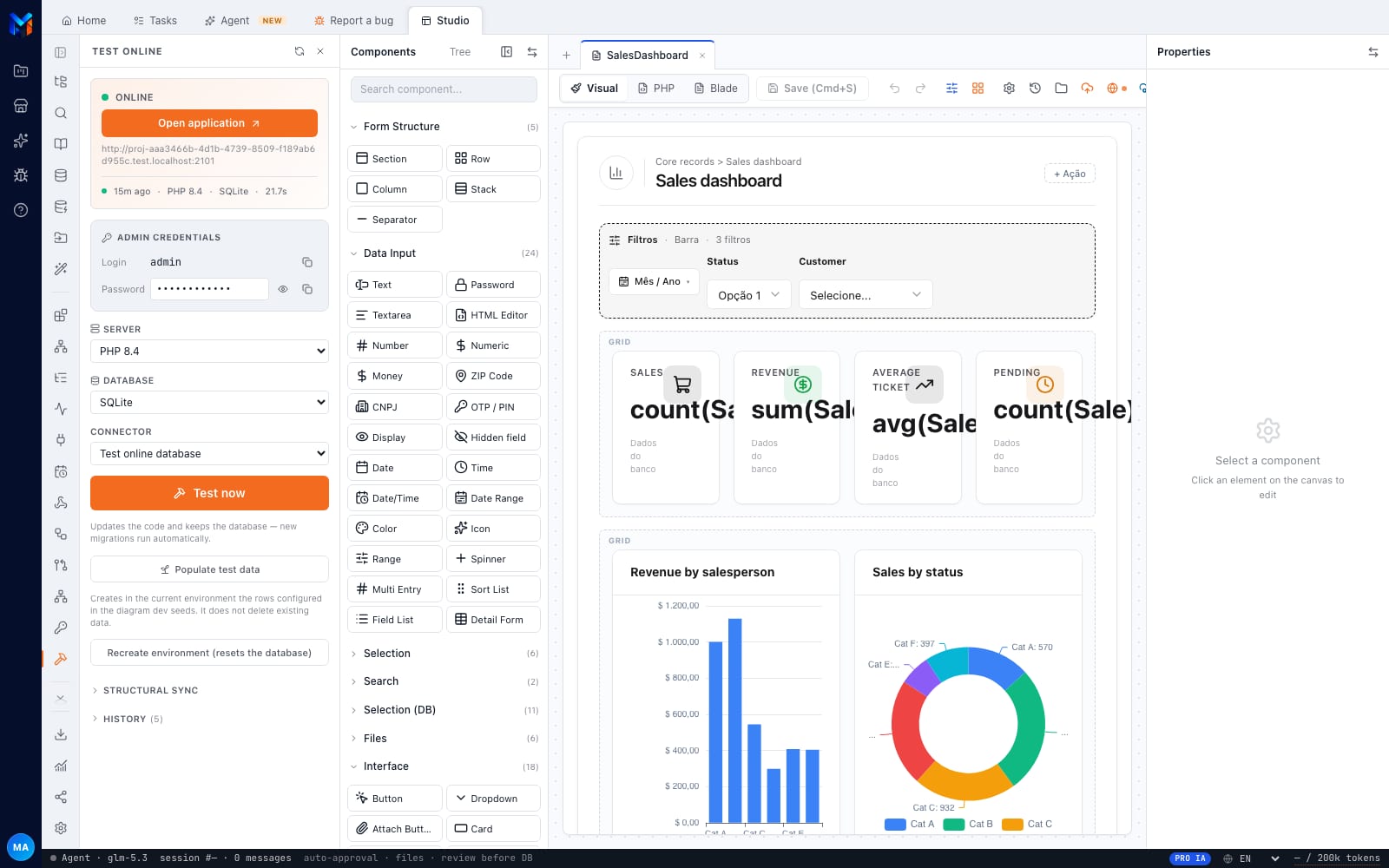The width and height of the screenshot is (1389, 868).
Task: Open the database icon in left sidebar
Action: [x=61, y=175]
